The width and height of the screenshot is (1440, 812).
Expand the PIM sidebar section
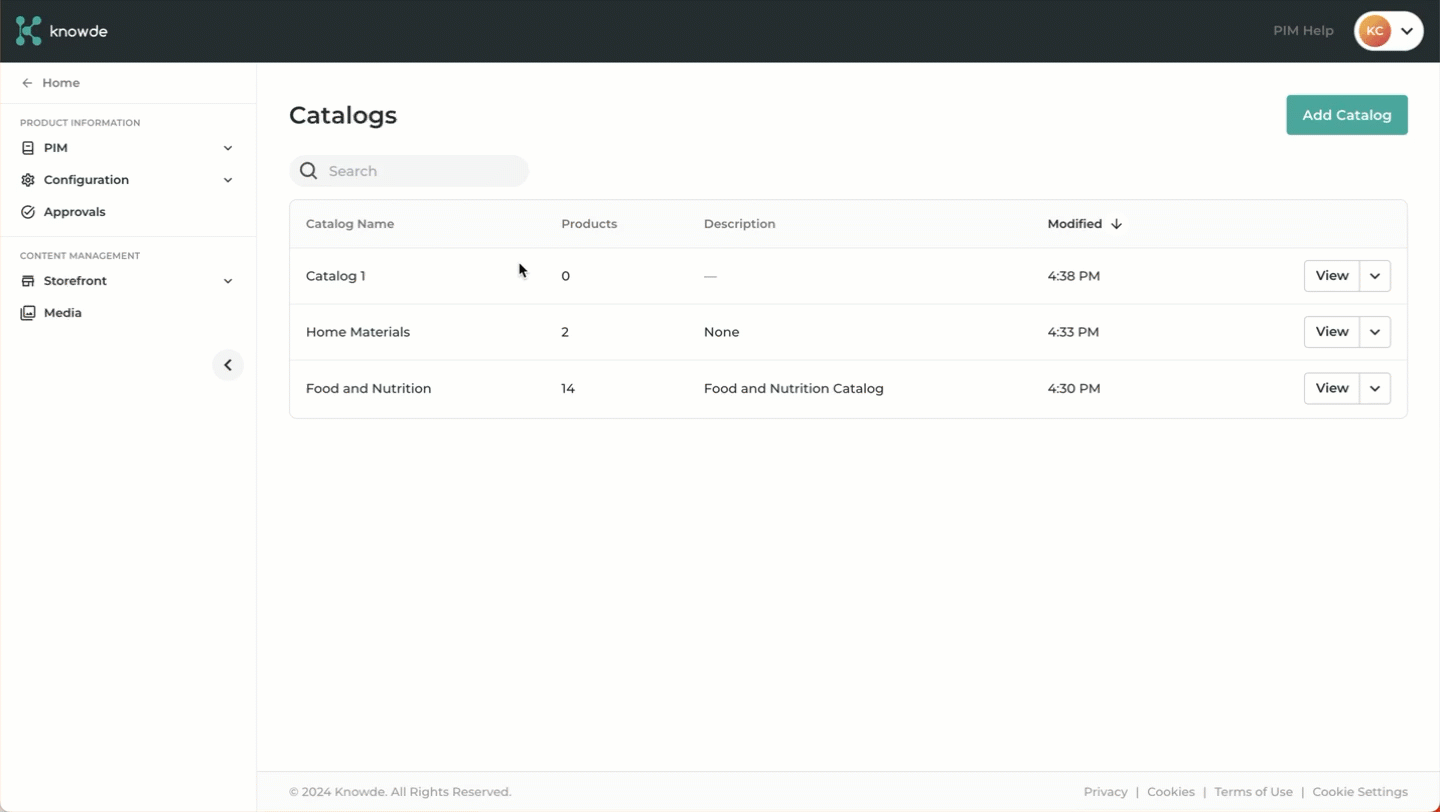pyautogui.click(x=228, y=148)
